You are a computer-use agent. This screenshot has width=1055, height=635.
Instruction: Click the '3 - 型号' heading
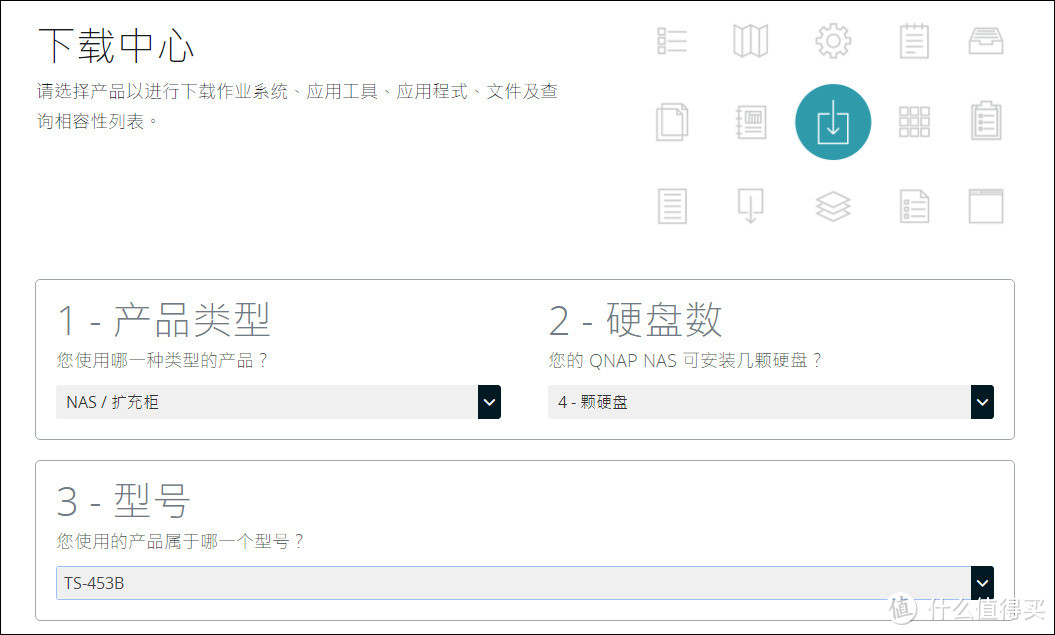pos(124,501)
